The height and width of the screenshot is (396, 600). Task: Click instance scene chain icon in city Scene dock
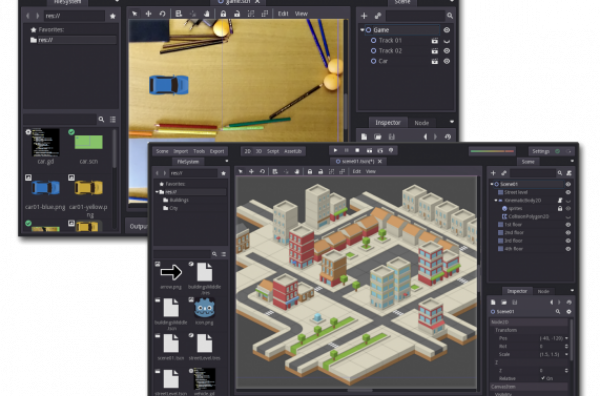pyautogui.click(x=504, y=173)
